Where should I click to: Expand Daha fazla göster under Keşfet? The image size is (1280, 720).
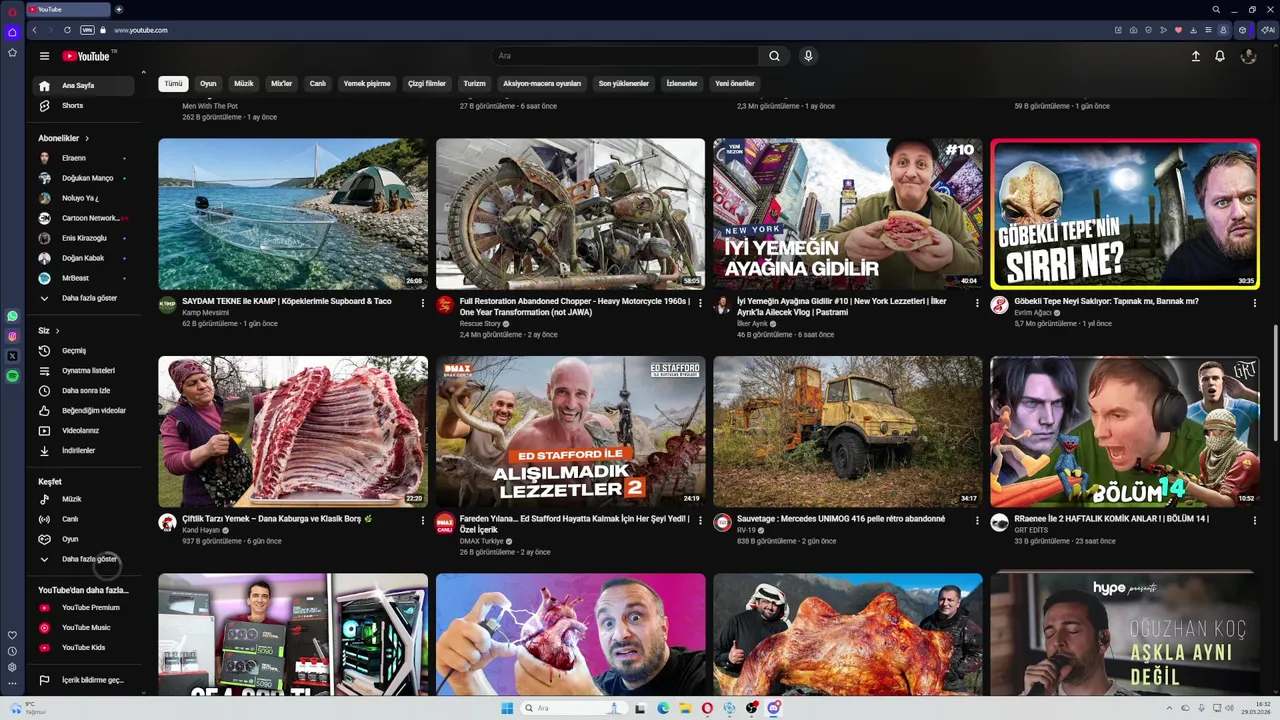83,559
